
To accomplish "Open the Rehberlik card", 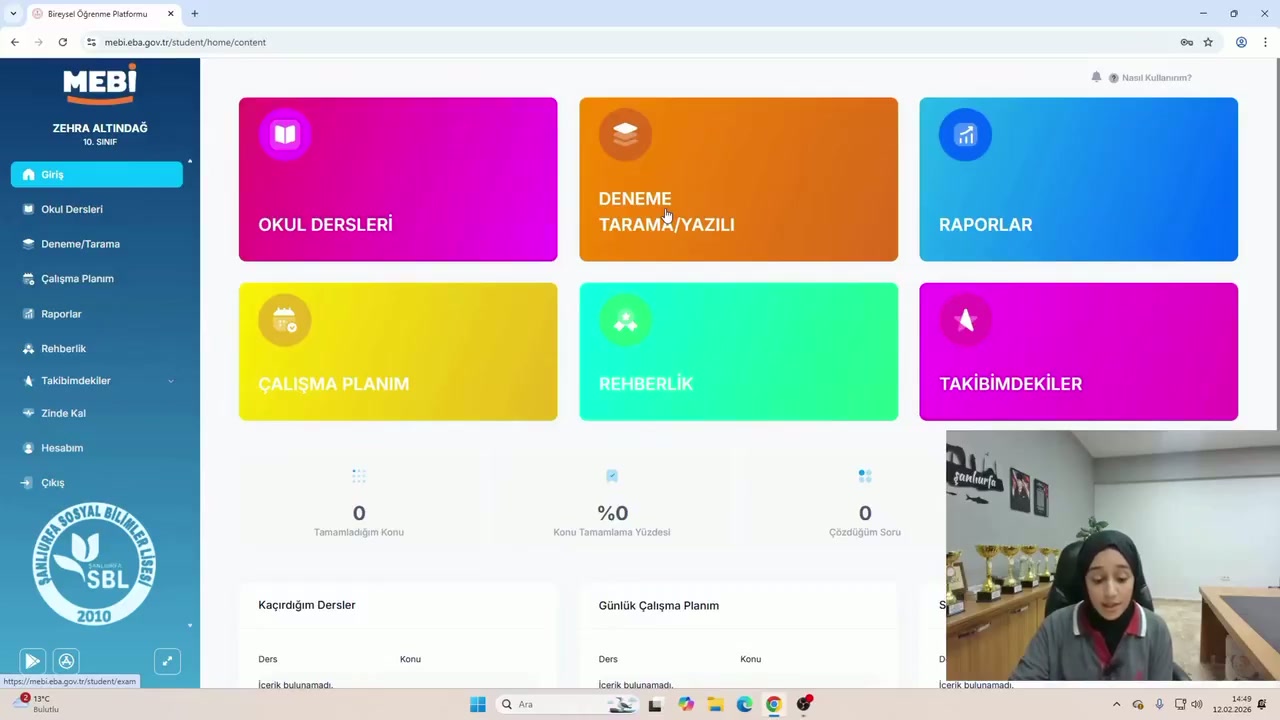I will click(738, 352).
